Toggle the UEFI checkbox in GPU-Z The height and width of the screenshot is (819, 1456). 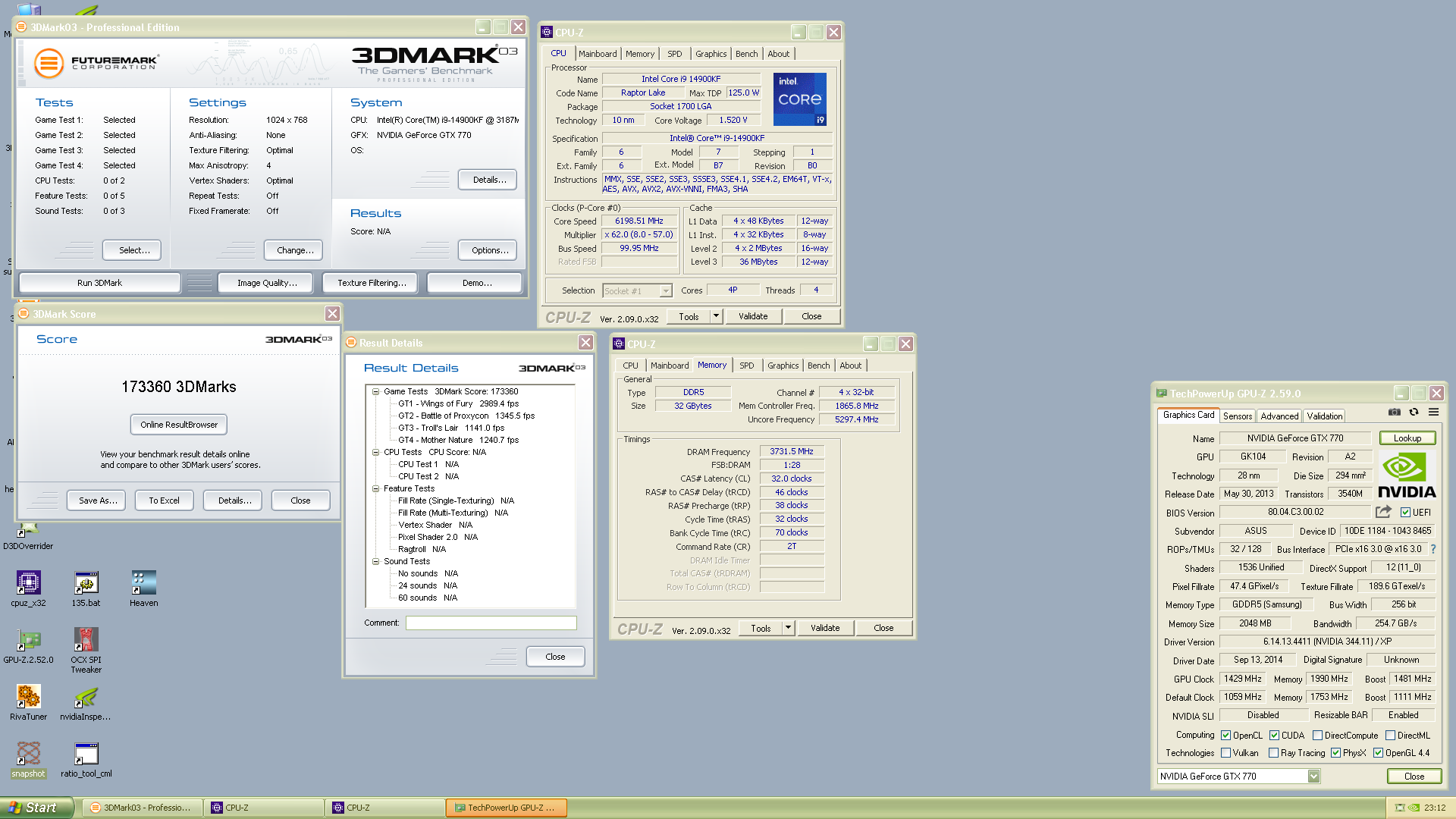click(1405, 513)
